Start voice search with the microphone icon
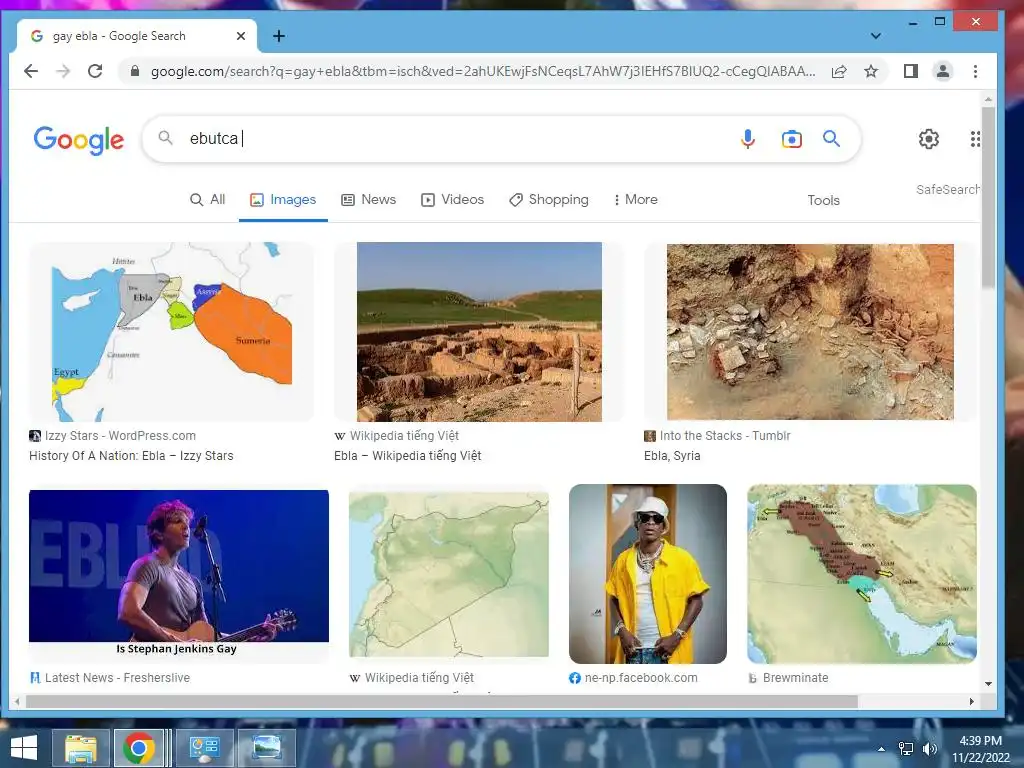1024x768 pixels. tap(748, 138)
